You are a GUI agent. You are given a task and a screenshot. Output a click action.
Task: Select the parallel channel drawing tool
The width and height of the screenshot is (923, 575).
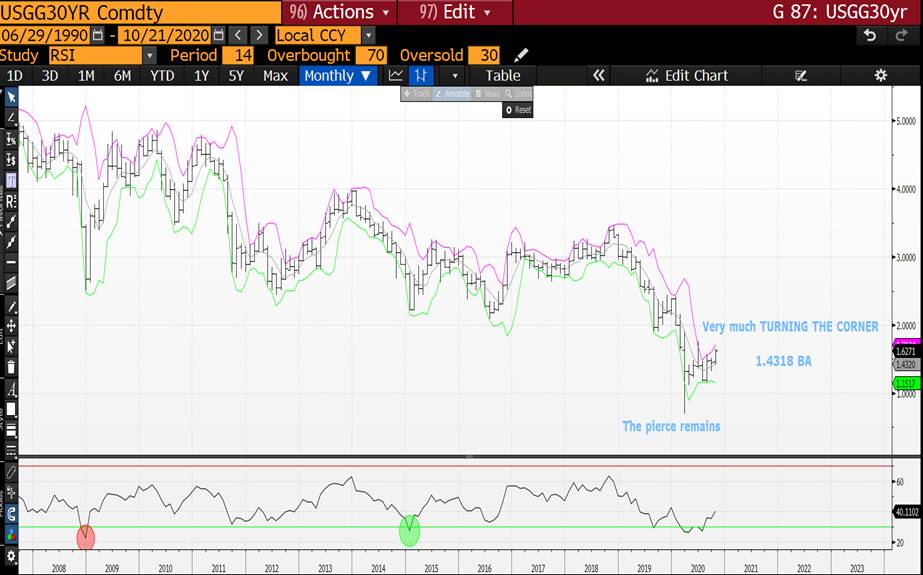tap(11, 283)
